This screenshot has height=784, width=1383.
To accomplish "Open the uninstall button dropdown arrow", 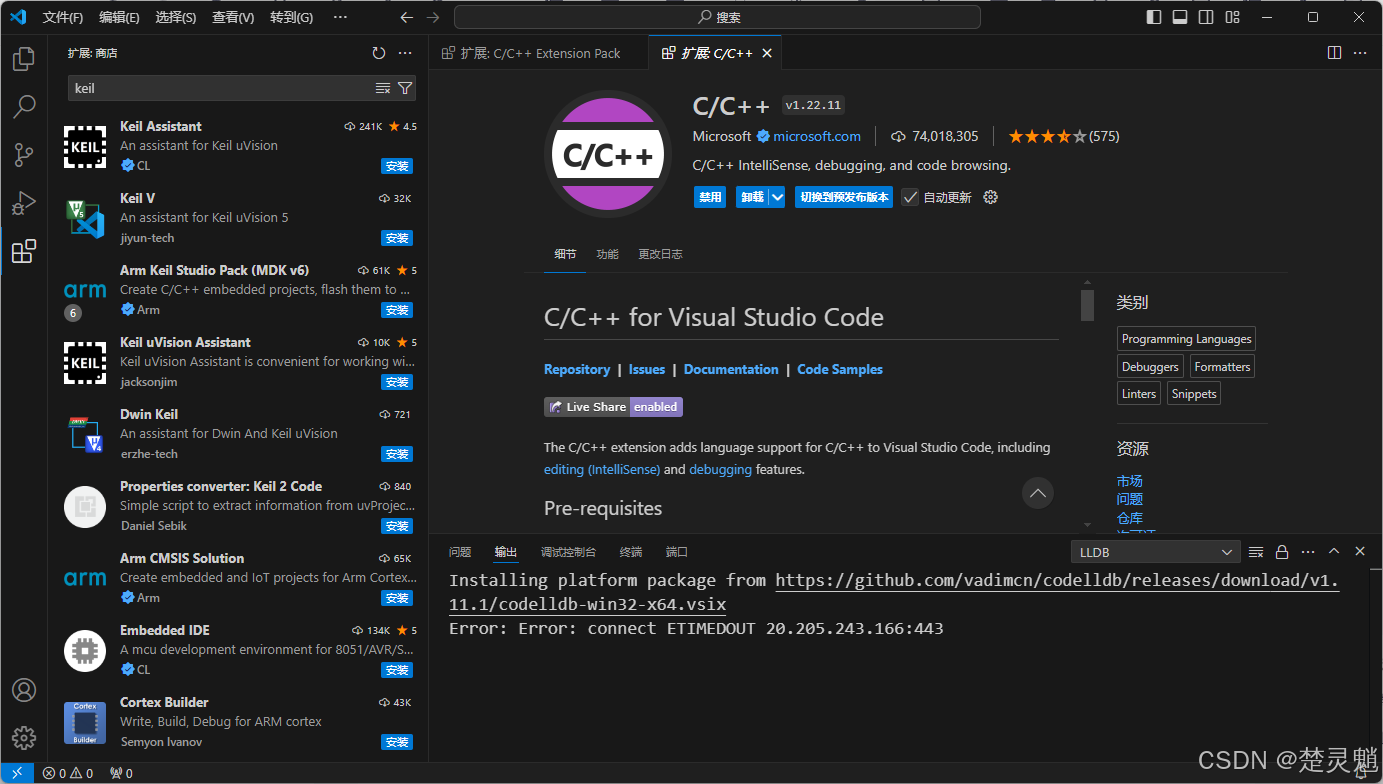I will (777, 197).
